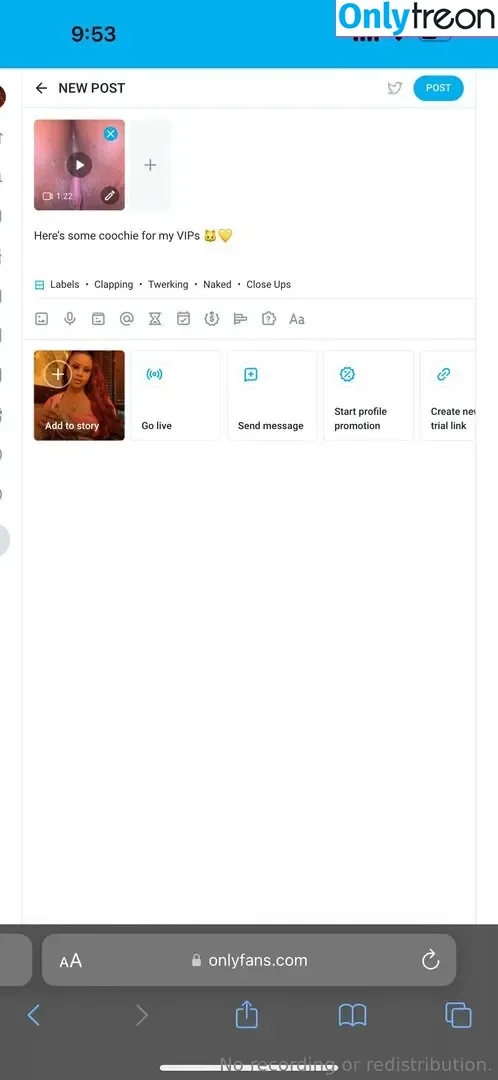Open the Send message option
This screenshot has height=1080, width=498.
272,395
